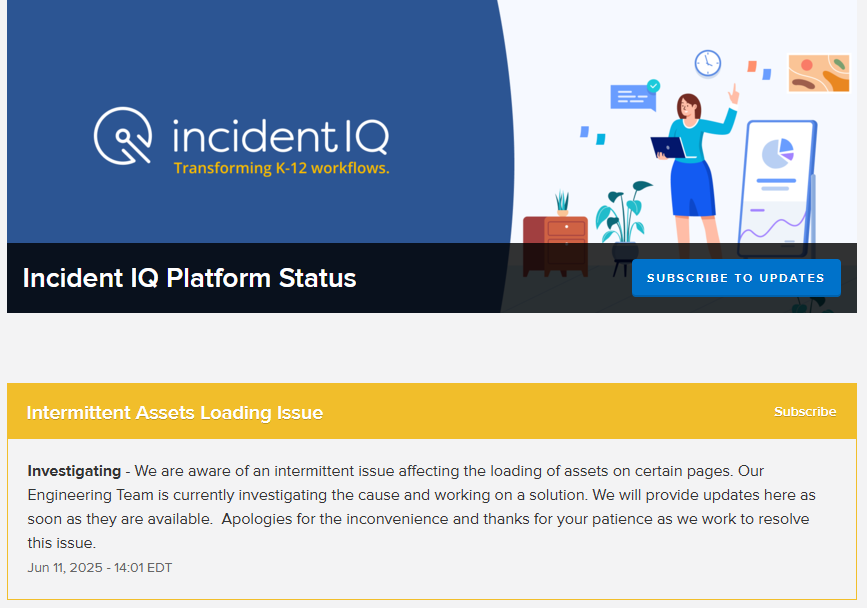This screenshot has width=867, height=608.
Task: Click the 'Investigating' status label
Action: (74, 471)
